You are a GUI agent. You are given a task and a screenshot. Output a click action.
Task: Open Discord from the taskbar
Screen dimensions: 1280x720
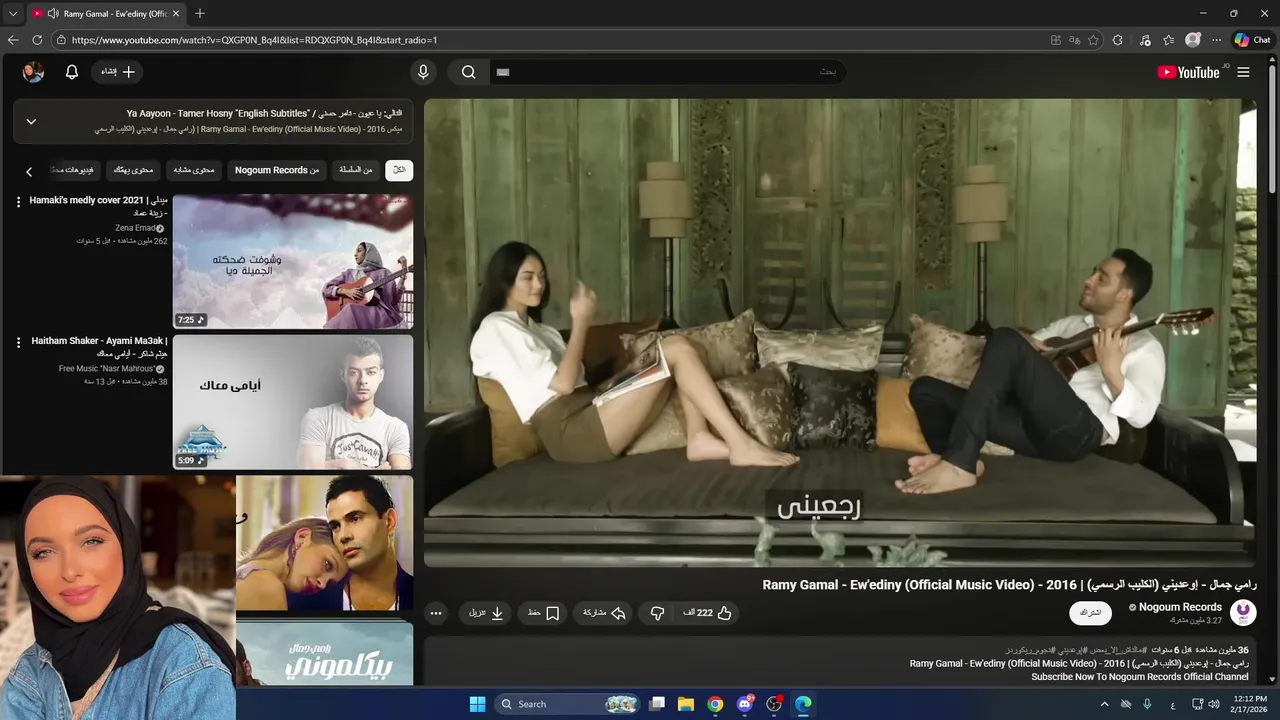tap(745, 704)
